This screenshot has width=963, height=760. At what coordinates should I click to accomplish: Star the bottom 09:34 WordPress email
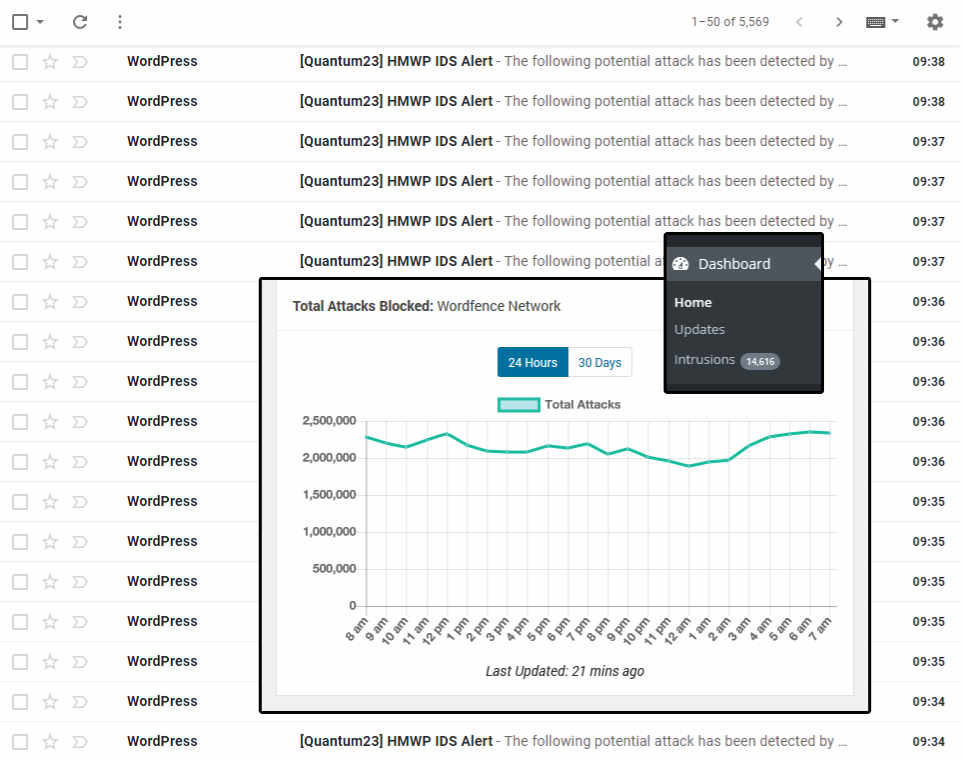(50, 742)
